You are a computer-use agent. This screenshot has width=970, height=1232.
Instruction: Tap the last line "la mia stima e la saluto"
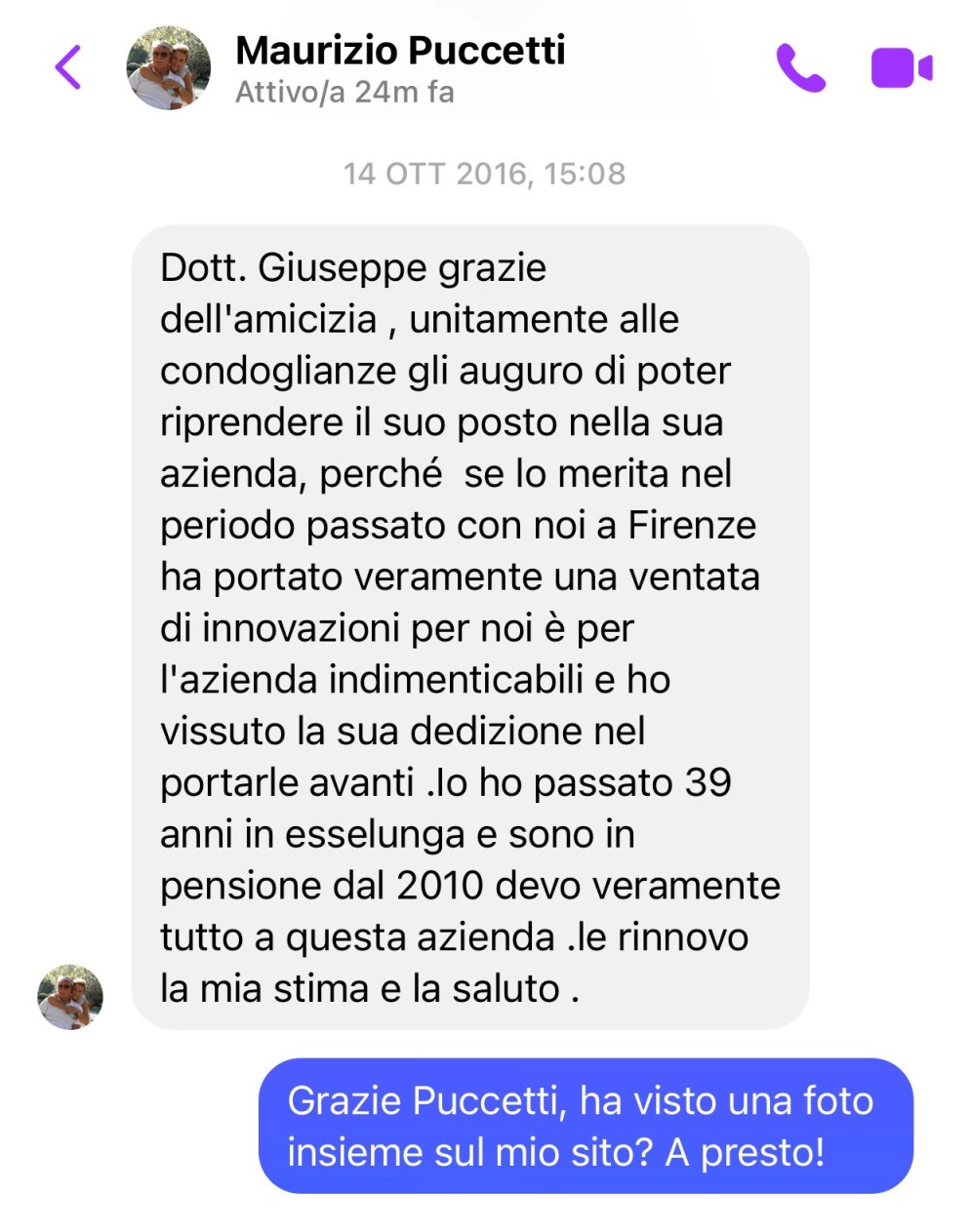370,989
